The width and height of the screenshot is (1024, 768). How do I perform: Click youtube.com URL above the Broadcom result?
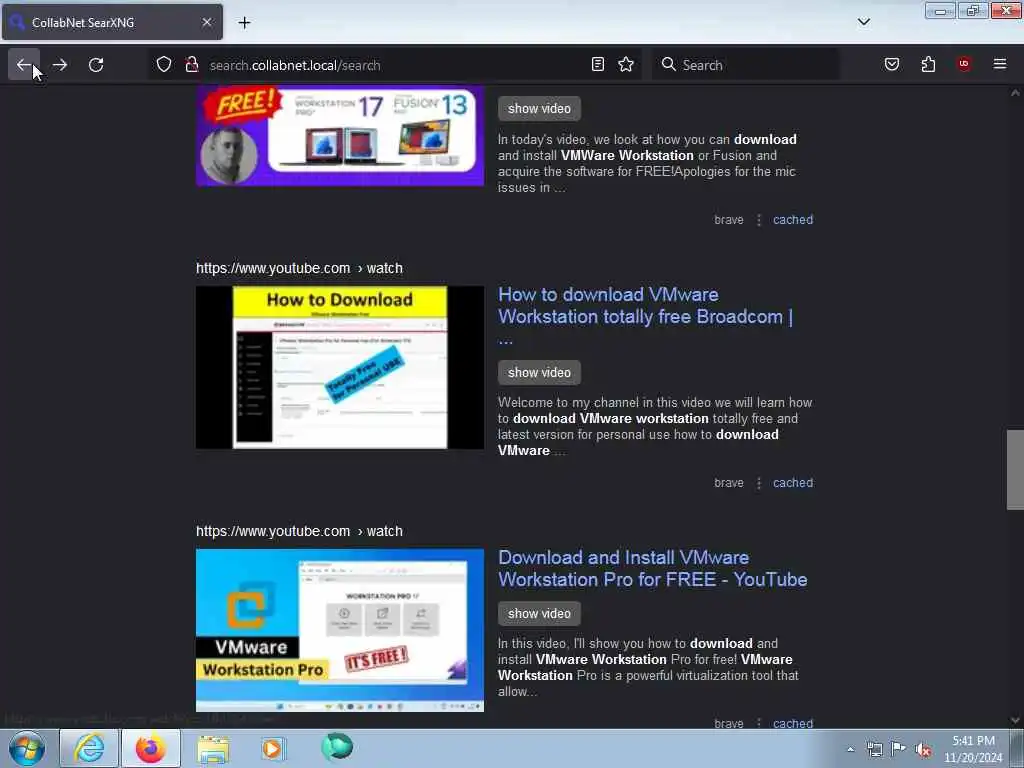pos(299,268)
